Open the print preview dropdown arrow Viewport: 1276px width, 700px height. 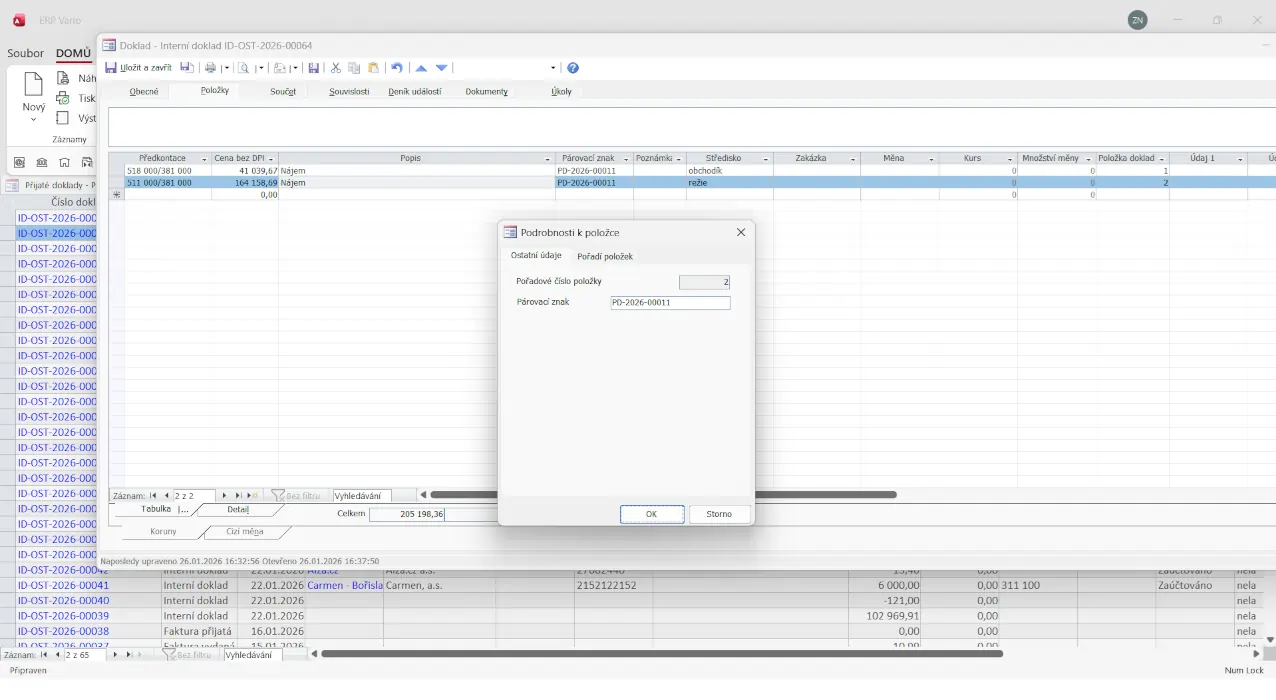click(x=260, y=68)
